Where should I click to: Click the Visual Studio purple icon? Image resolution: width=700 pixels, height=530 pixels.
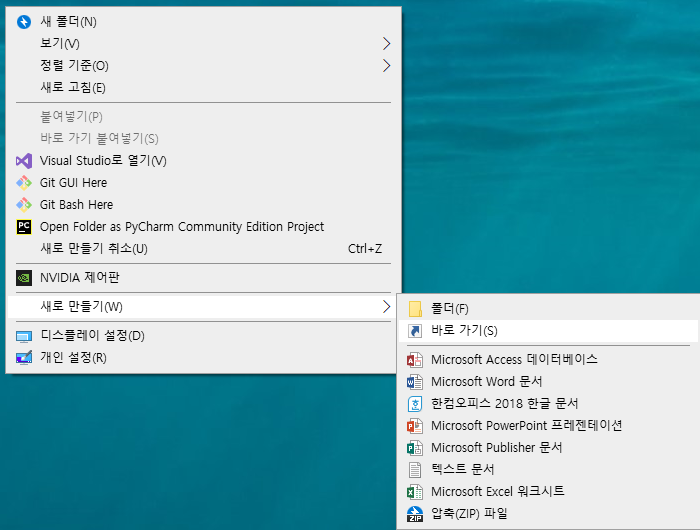tap(24, 161)
